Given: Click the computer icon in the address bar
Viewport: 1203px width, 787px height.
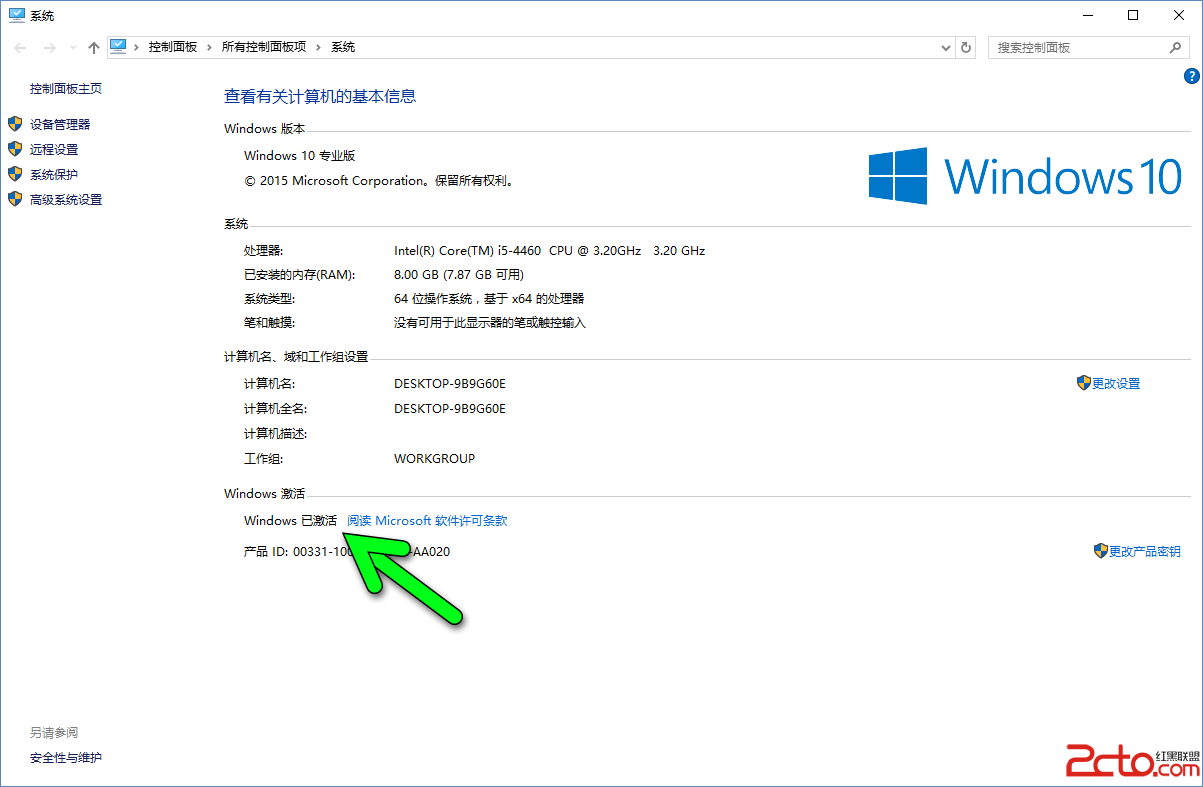Looking at the screenshot, I should pyautogui.click(x=118, y=46).
